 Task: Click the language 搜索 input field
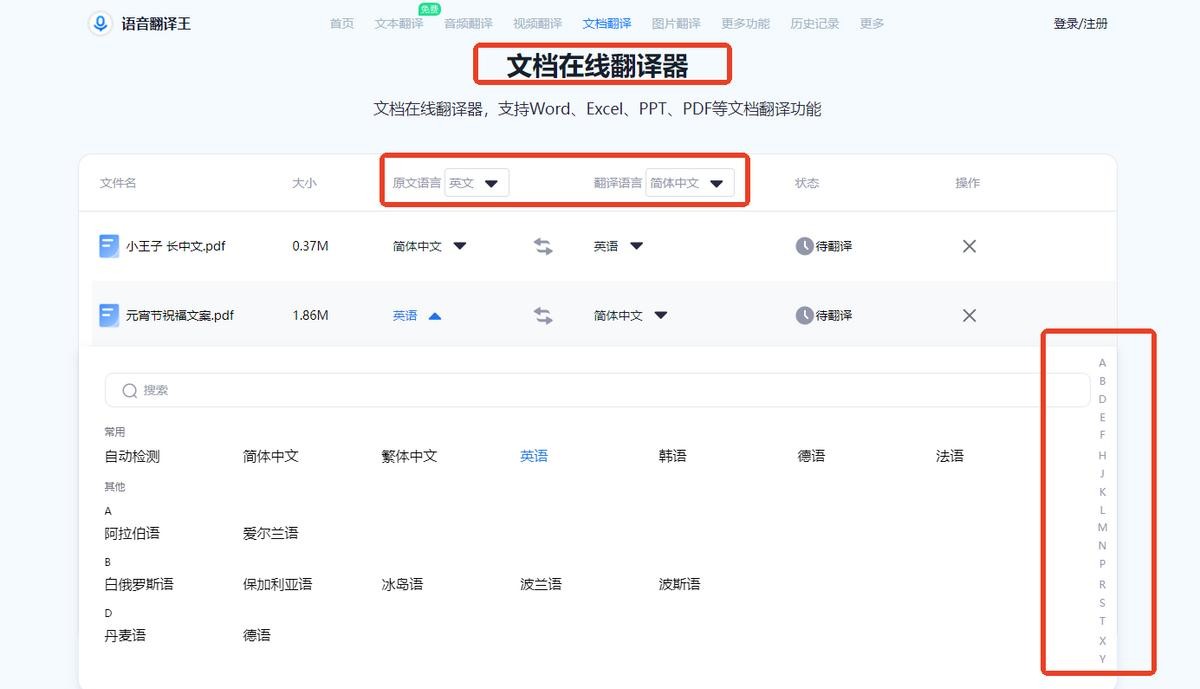600,391
